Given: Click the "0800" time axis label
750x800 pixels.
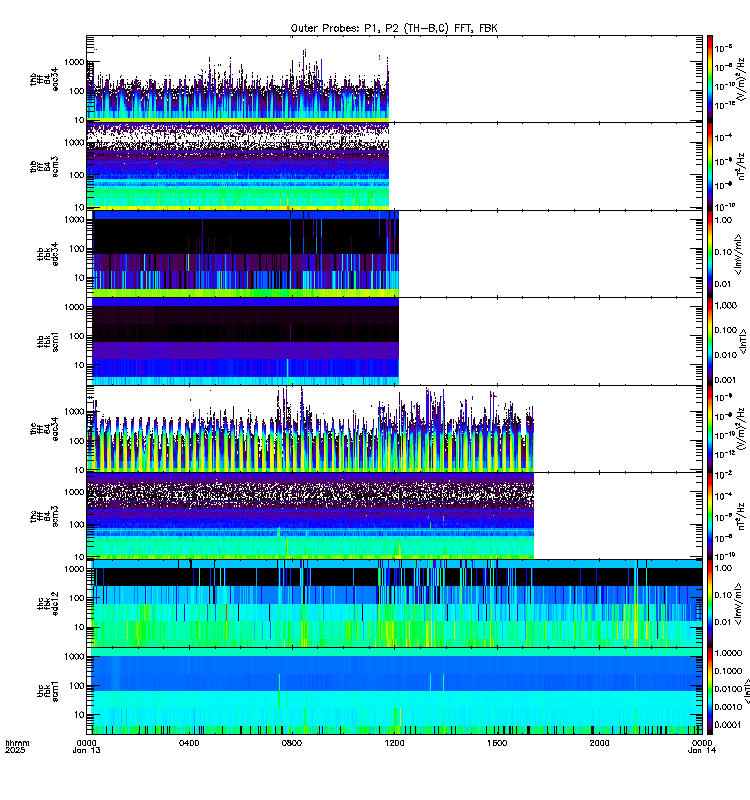Looking at the screenshot, I should coord(292,743).
